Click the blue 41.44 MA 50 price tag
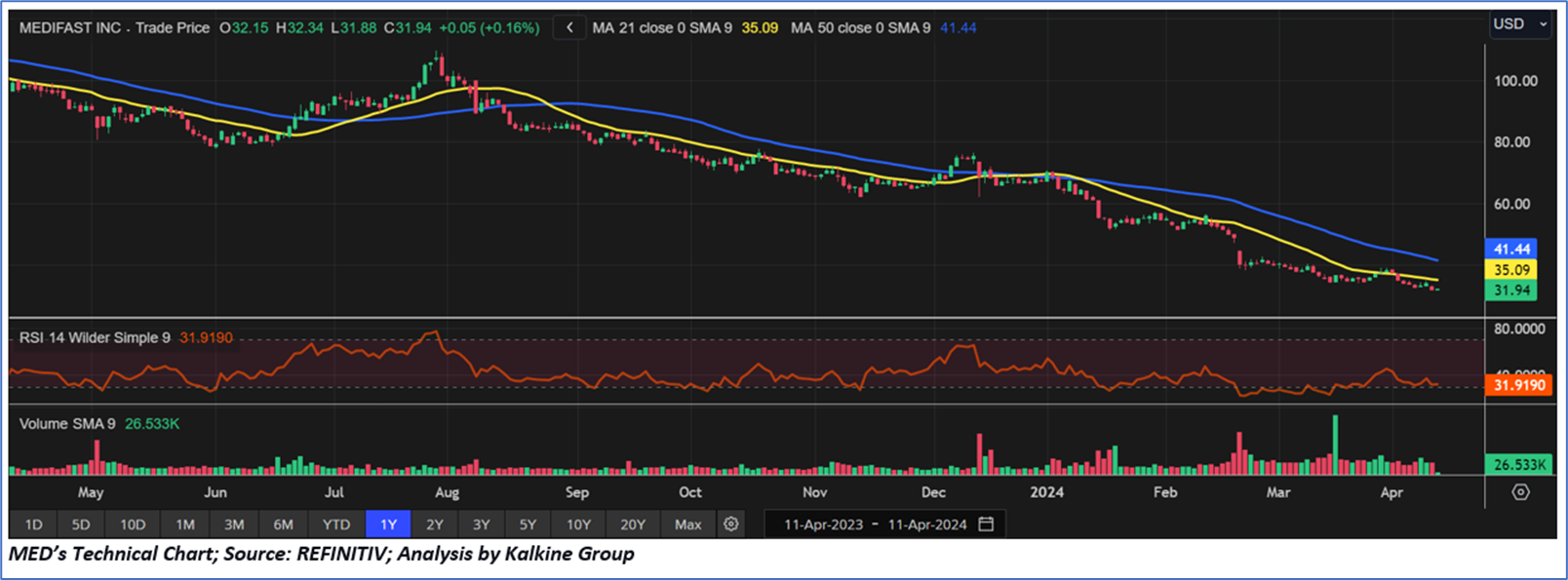 click(1510, 250)
